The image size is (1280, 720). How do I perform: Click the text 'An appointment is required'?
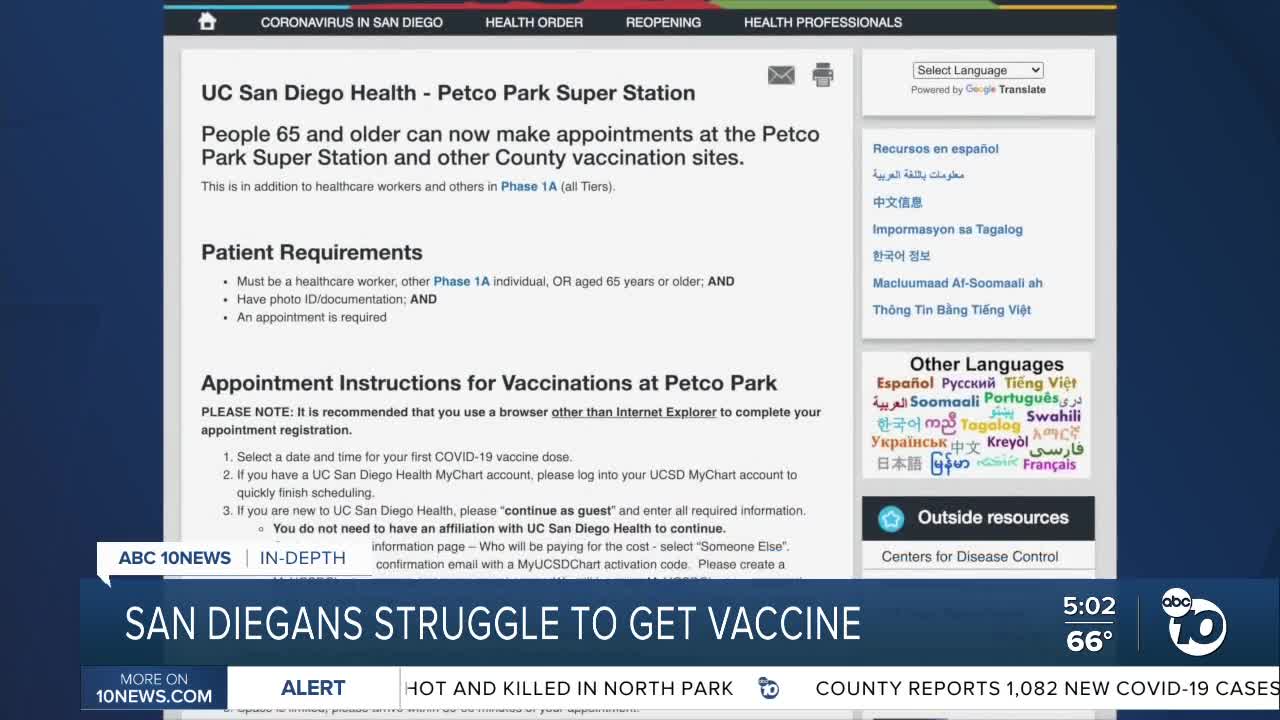coord(311,317)
